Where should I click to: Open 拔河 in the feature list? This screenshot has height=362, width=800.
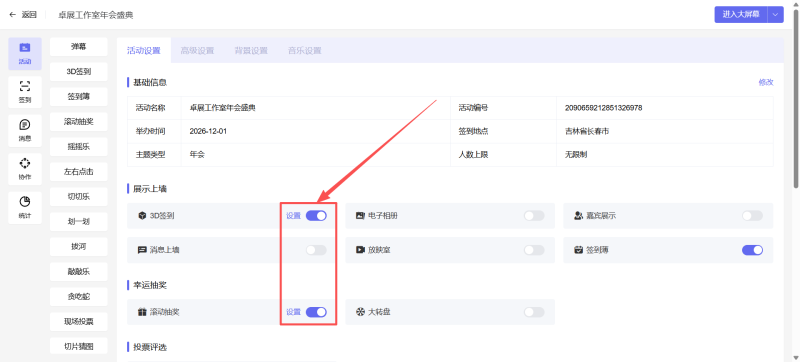(79, 247)
